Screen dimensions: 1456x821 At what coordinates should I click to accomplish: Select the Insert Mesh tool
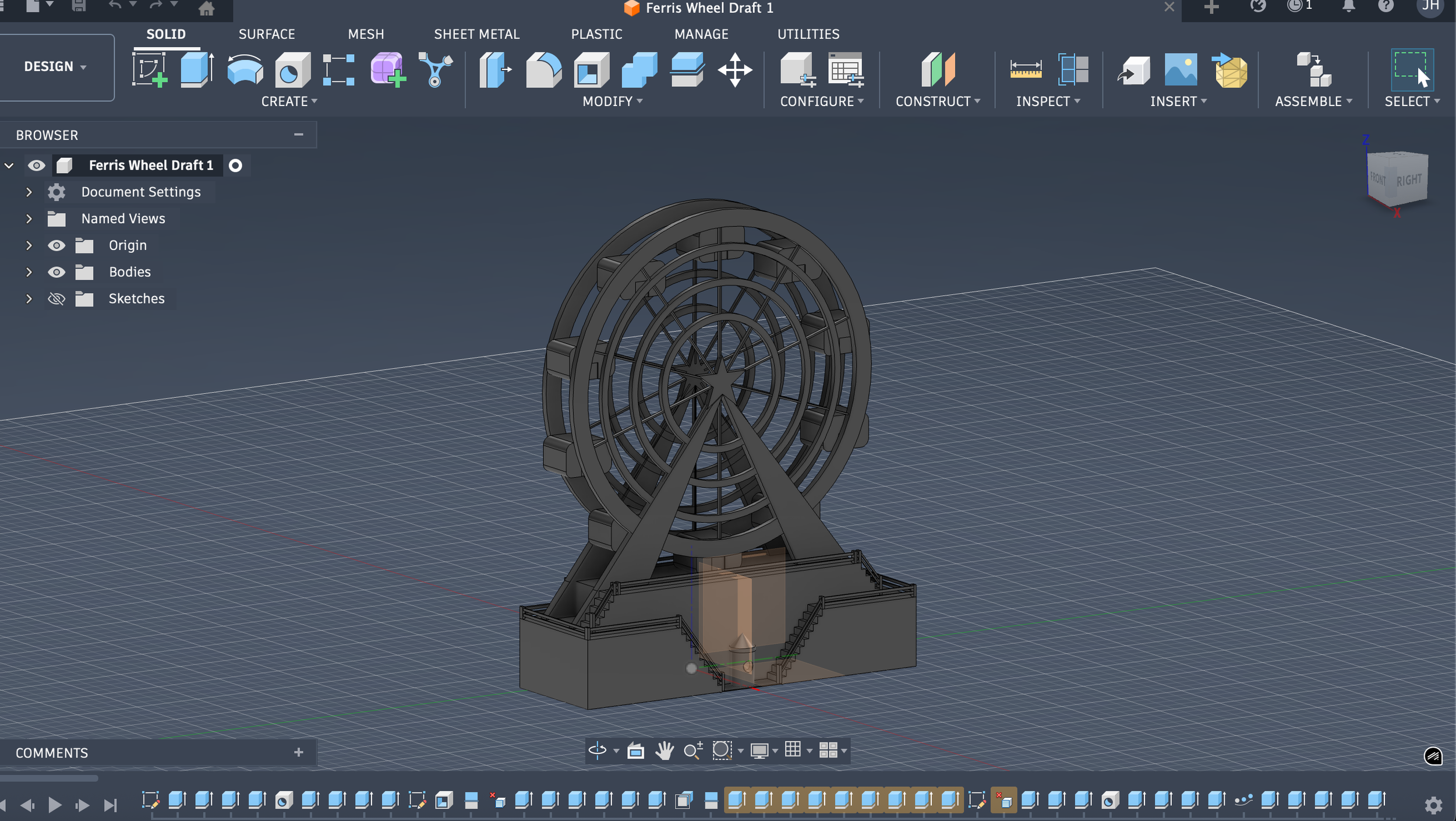[x=1229, y=70]
